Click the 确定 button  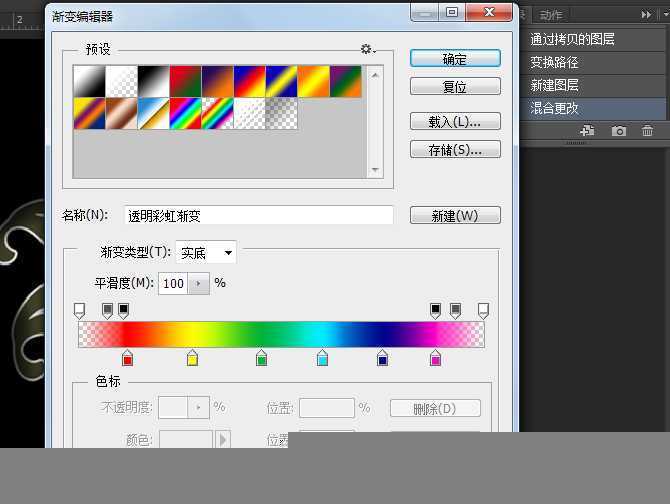coord(455,59)
